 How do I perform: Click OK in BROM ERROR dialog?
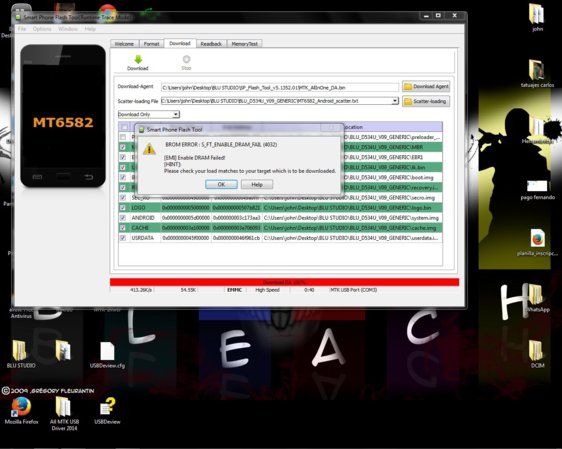(x=221, y=184)
